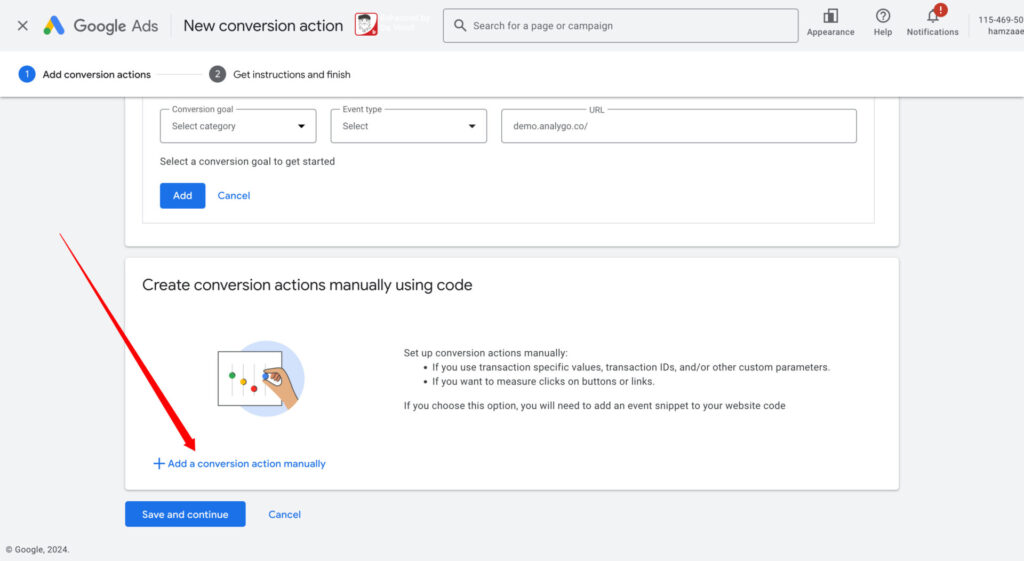Click Cancel next to the Add button
The width and height of the screenshot is (1024, 561).
click(234, 196)
